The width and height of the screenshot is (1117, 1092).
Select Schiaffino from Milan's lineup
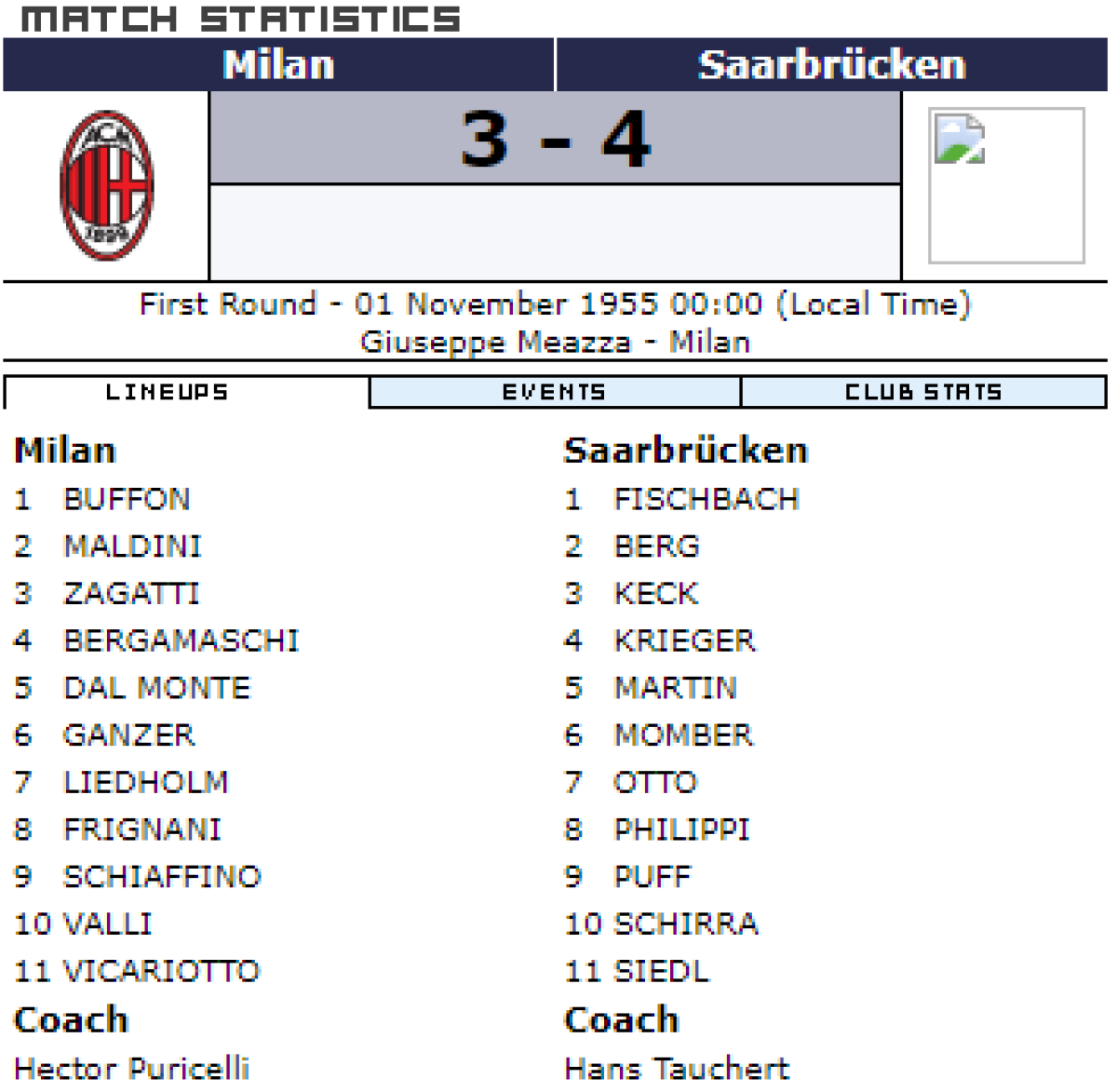(x=162, y=877)
